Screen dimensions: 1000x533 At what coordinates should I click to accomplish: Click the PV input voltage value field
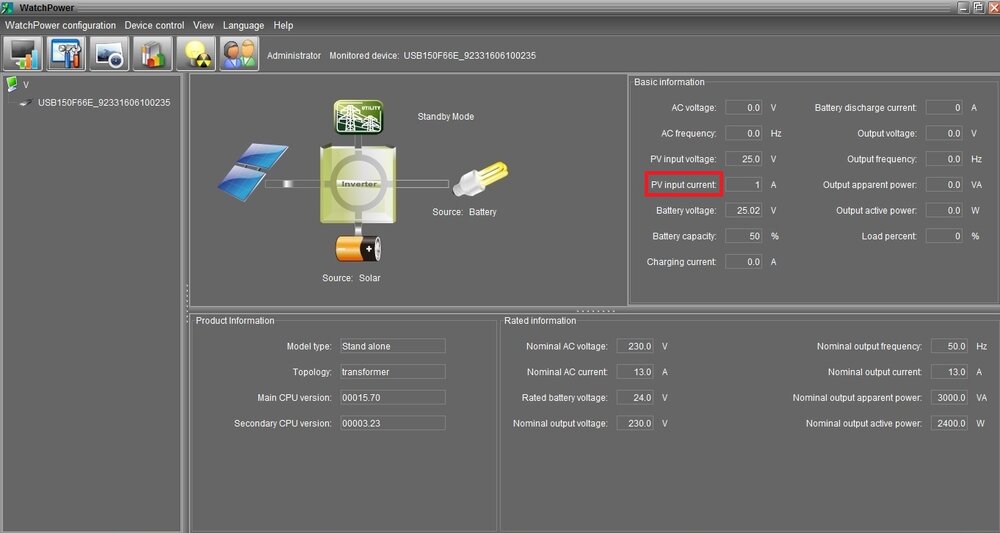[x=743, y=159]
